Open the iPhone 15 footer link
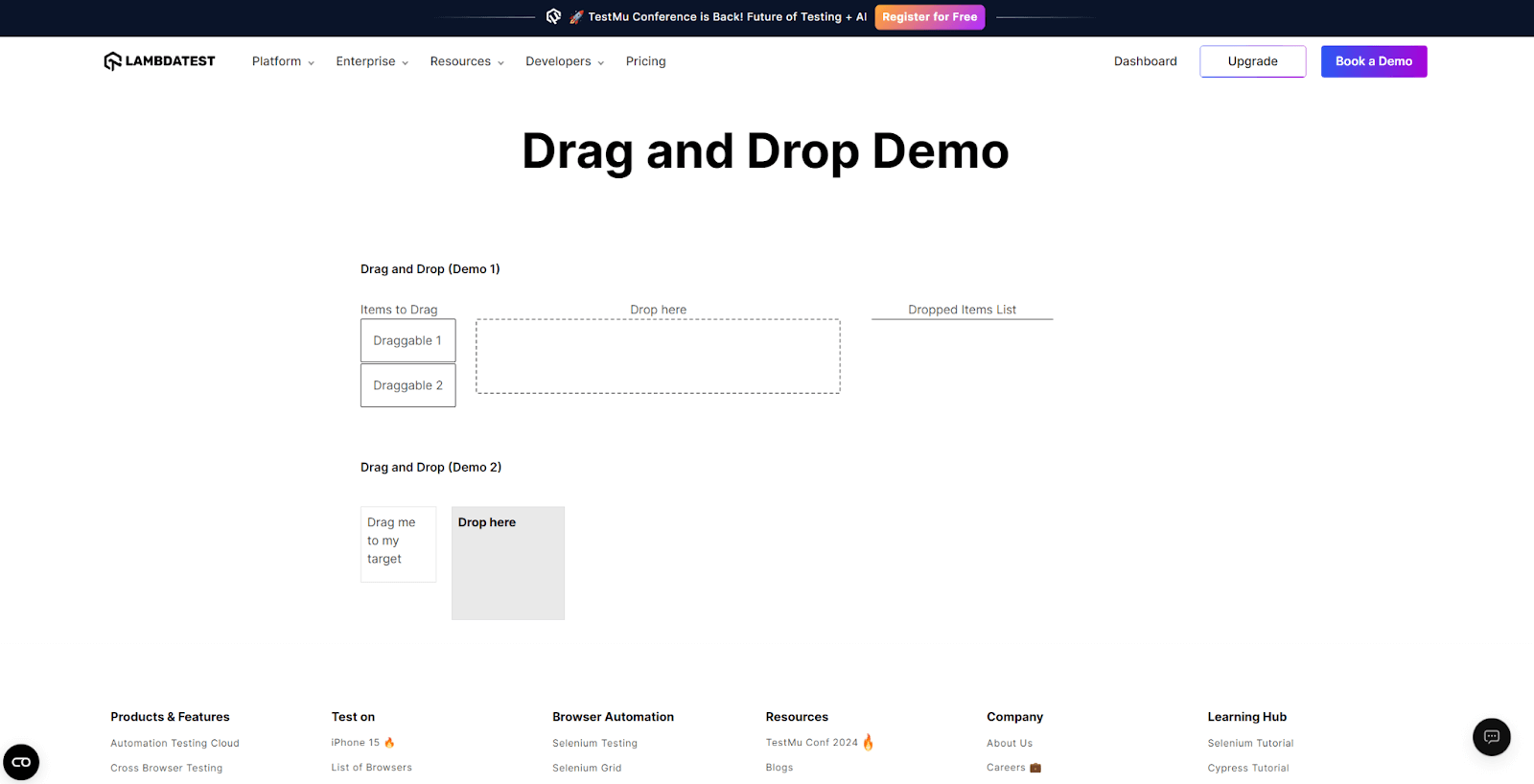 click(x=356, y=743)
